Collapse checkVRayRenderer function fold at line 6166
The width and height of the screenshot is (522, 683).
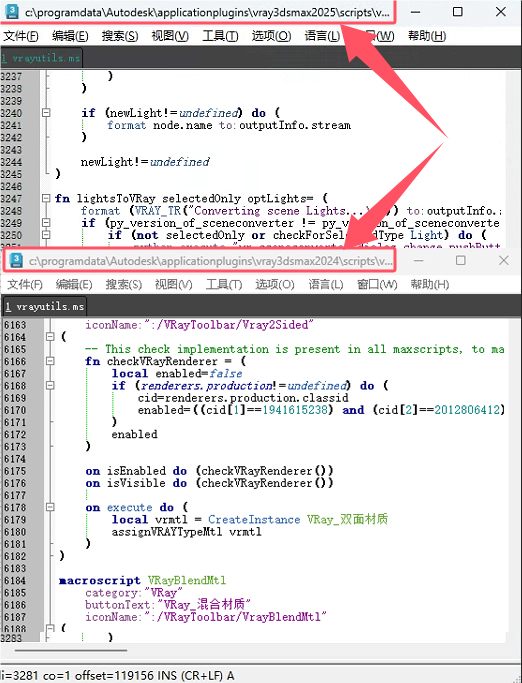[x=50, y=361]
